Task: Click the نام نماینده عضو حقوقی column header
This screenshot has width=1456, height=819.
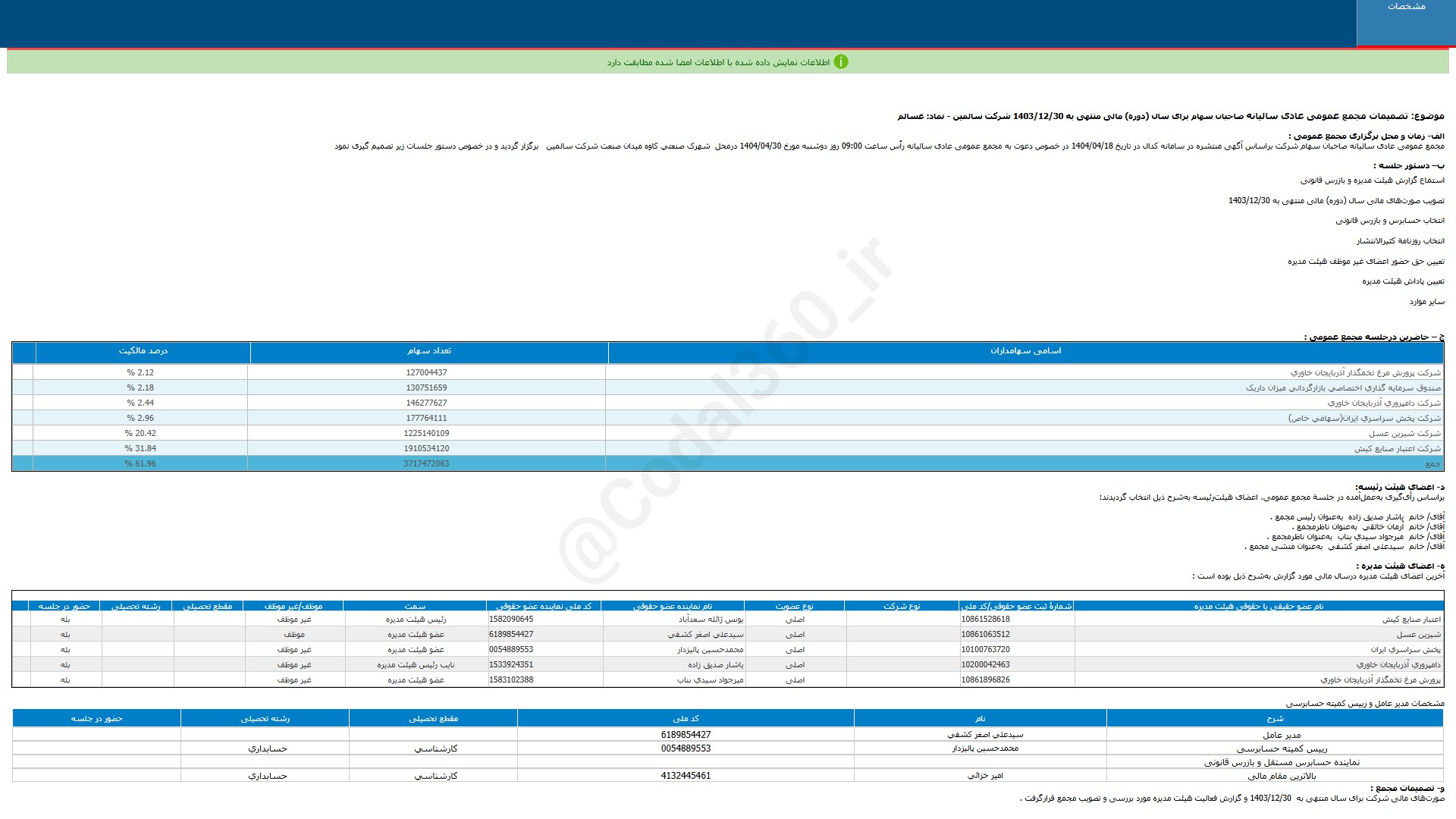Action: 673,606
